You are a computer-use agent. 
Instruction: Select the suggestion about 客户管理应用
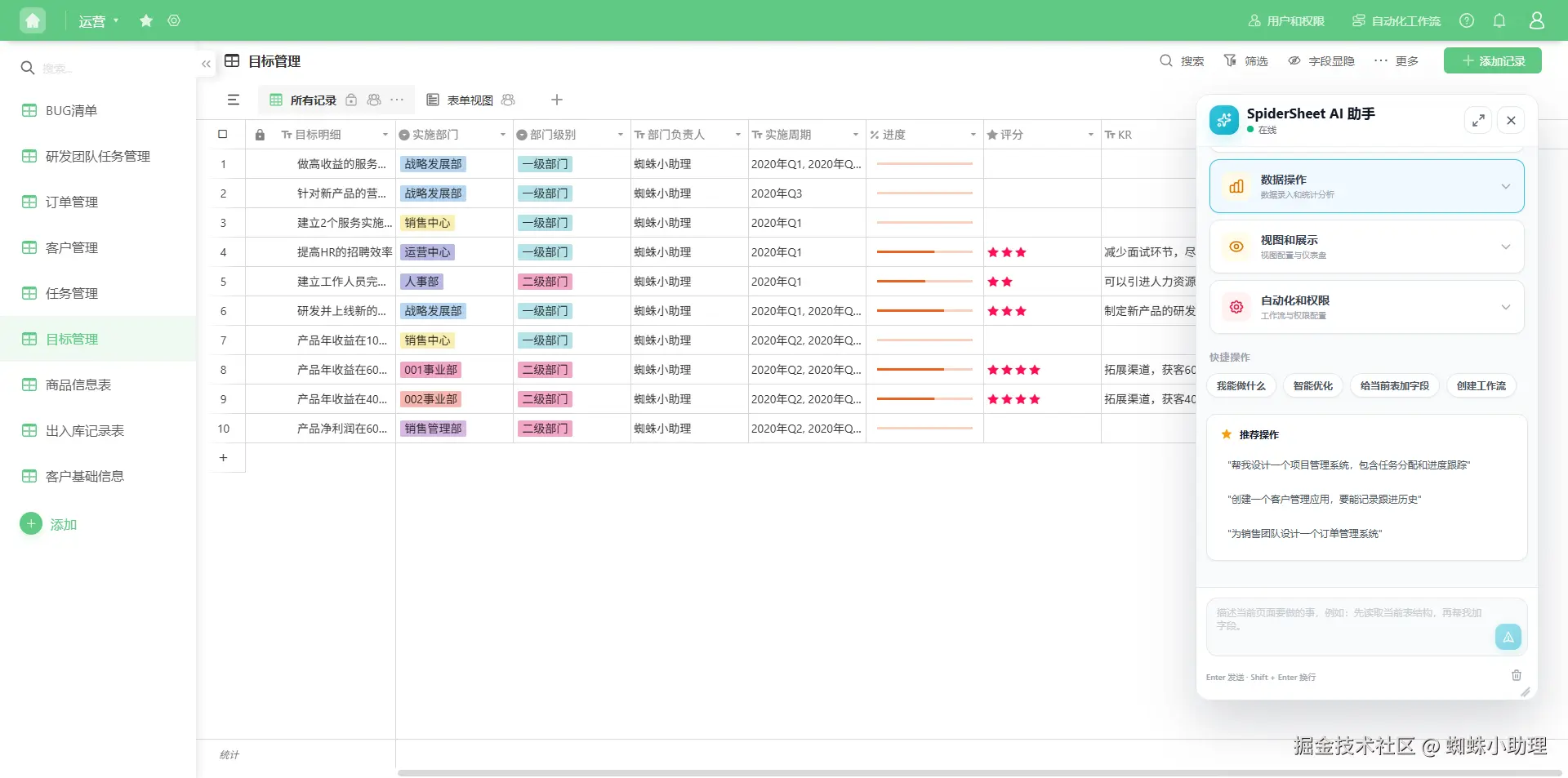[x=1324, y=499]
